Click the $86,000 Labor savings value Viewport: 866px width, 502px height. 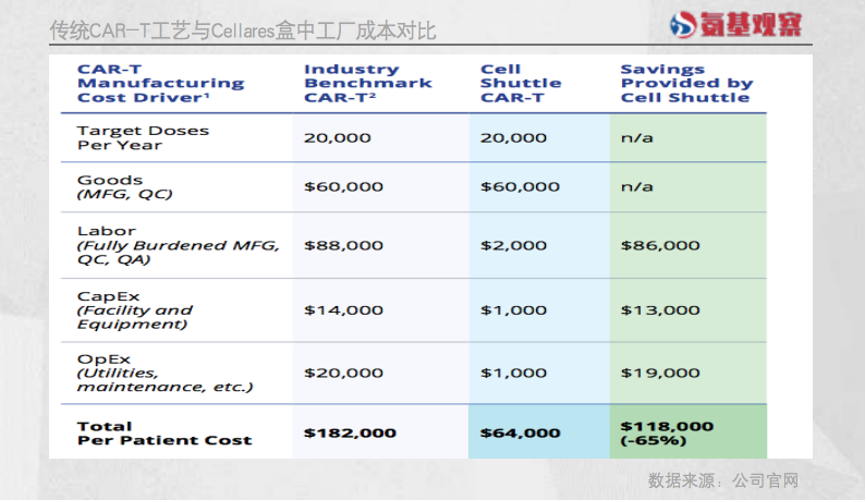pos(661,245)
